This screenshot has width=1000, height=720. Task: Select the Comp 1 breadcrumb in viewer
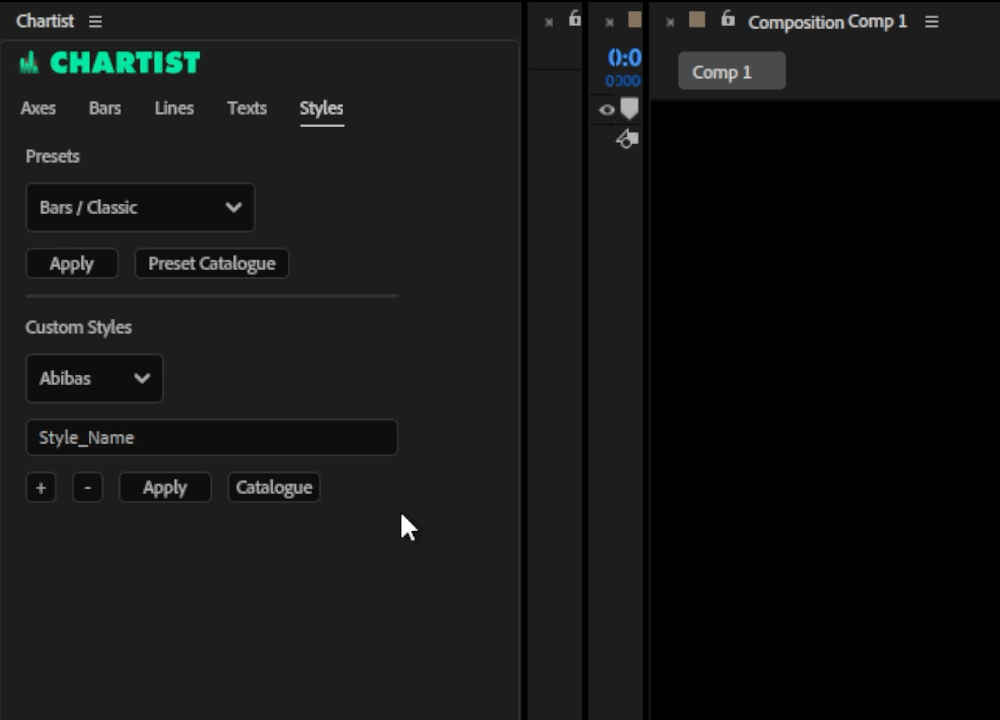(731, 72)
